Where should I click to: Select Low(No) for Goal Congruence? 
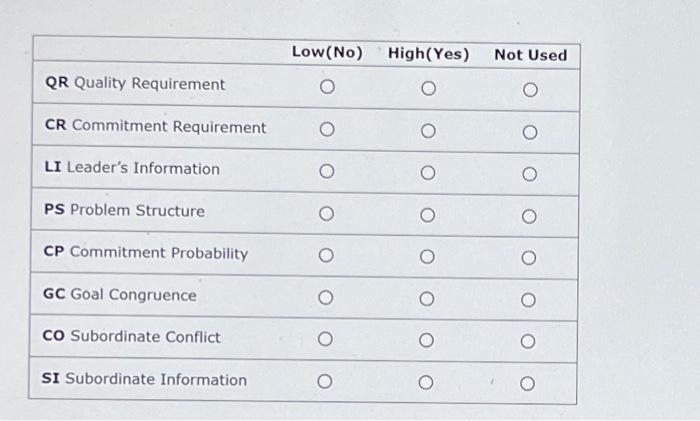(x=325, y=297)
